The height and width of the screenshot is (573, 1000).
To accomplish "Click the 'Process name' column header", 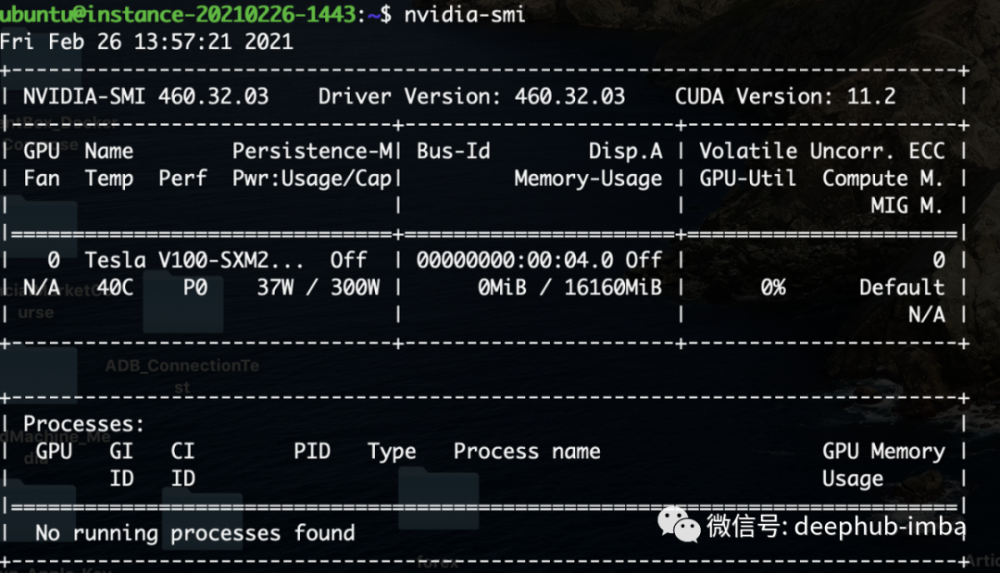I will [x=526, y=451].
